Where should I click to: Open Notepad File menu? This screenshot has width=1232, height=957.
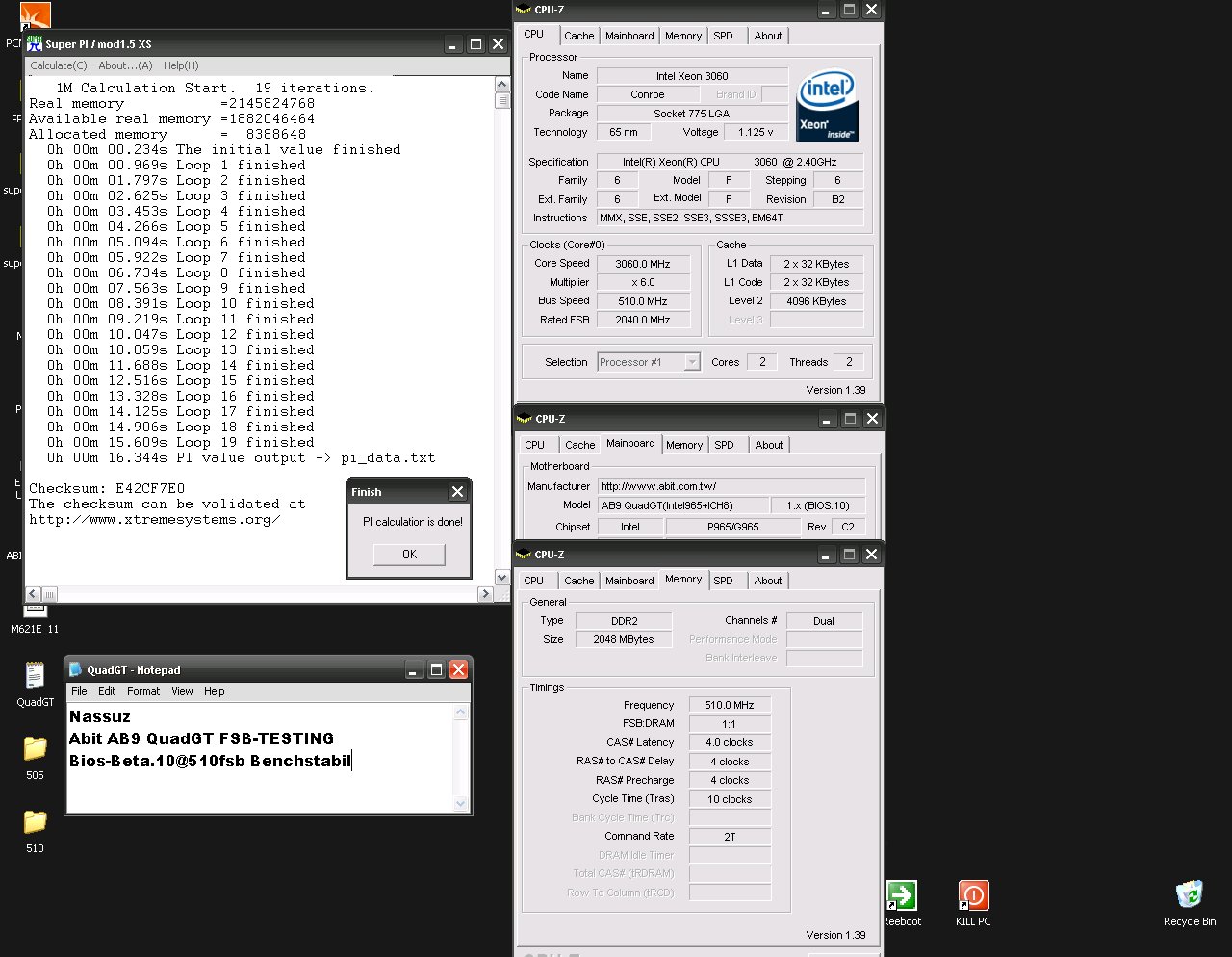[79, 691]
